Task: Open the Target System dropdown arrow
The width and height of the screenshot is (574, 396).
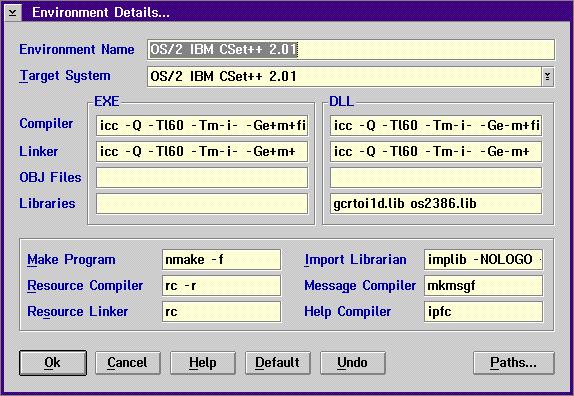Action: [x=547, y=76]
